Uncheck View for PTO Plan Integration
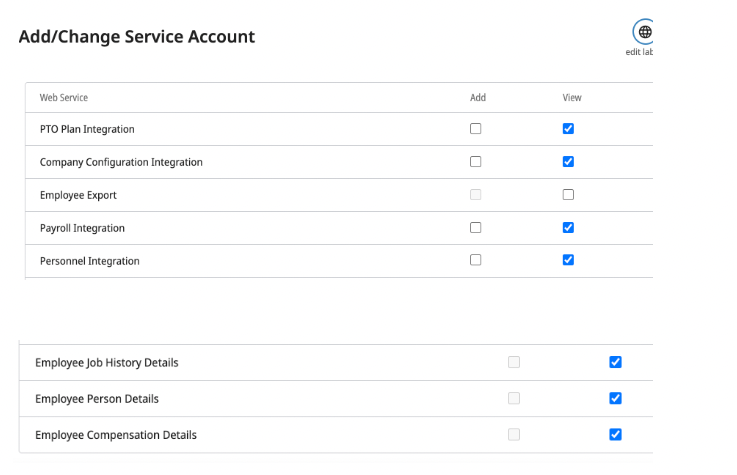This screenshot has width=737, height=475. click(568, 129)
